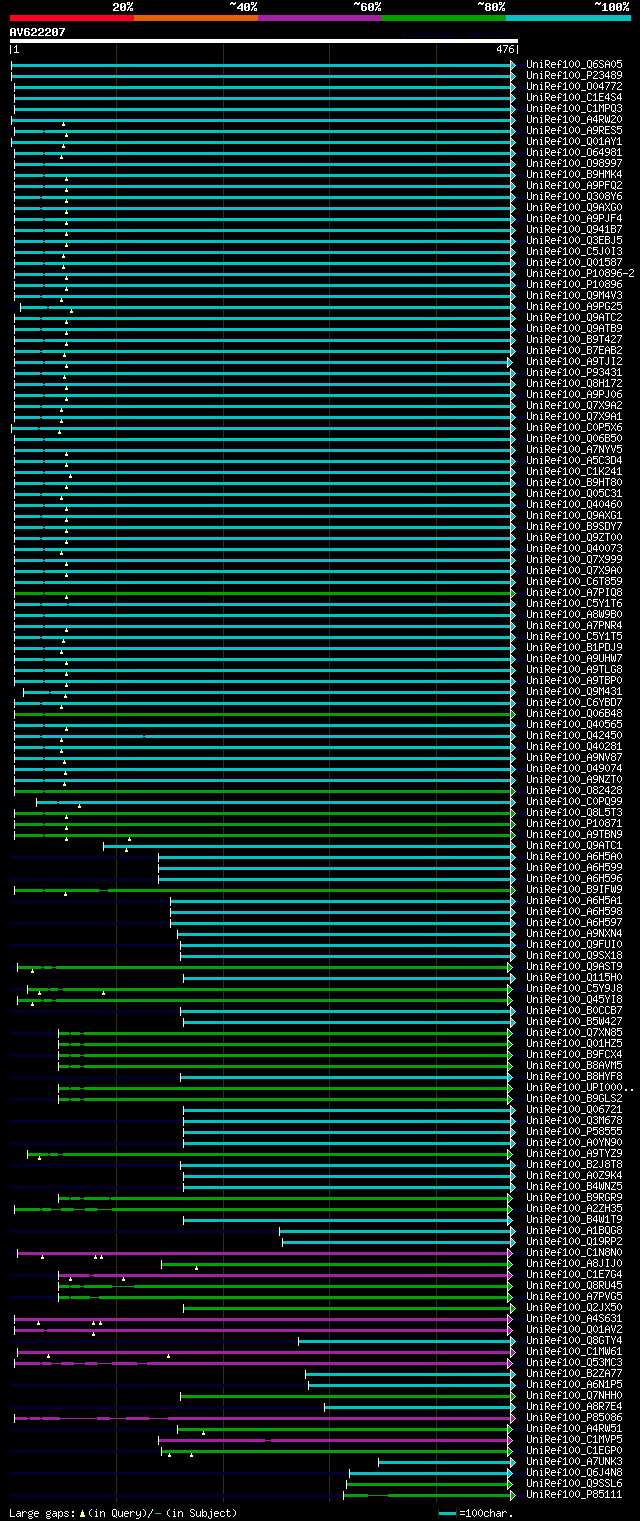The height and width of the screenshot is (1521, 640).
Task: Click the red ~20% identity legend bar
Action: [71, 18]
